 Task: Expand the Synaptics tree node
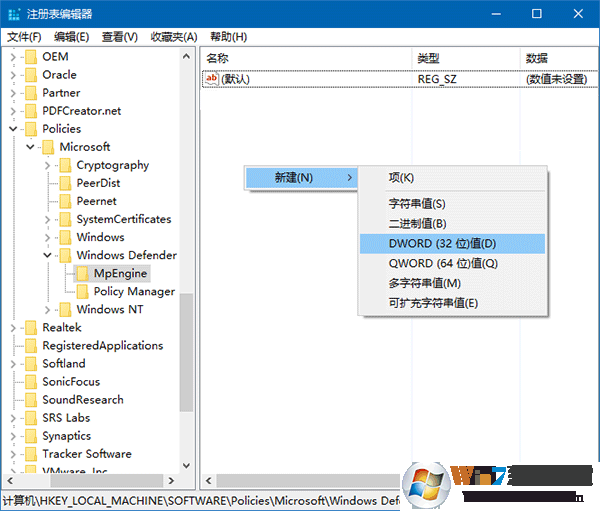point(13,436)
